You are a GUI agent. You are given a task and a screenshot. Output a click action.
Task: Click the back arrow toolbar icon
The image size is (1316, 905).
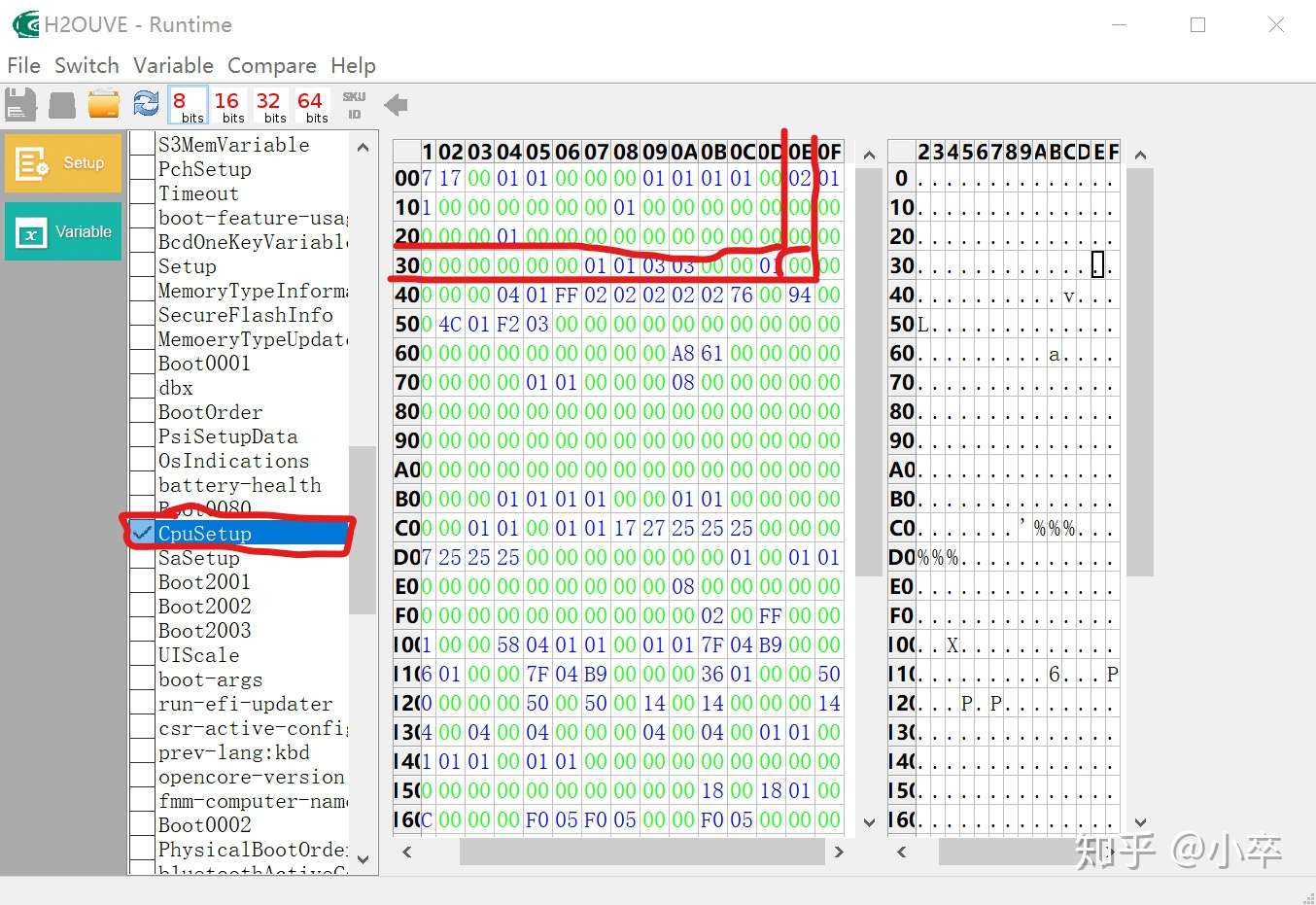[x=396, y=105]
